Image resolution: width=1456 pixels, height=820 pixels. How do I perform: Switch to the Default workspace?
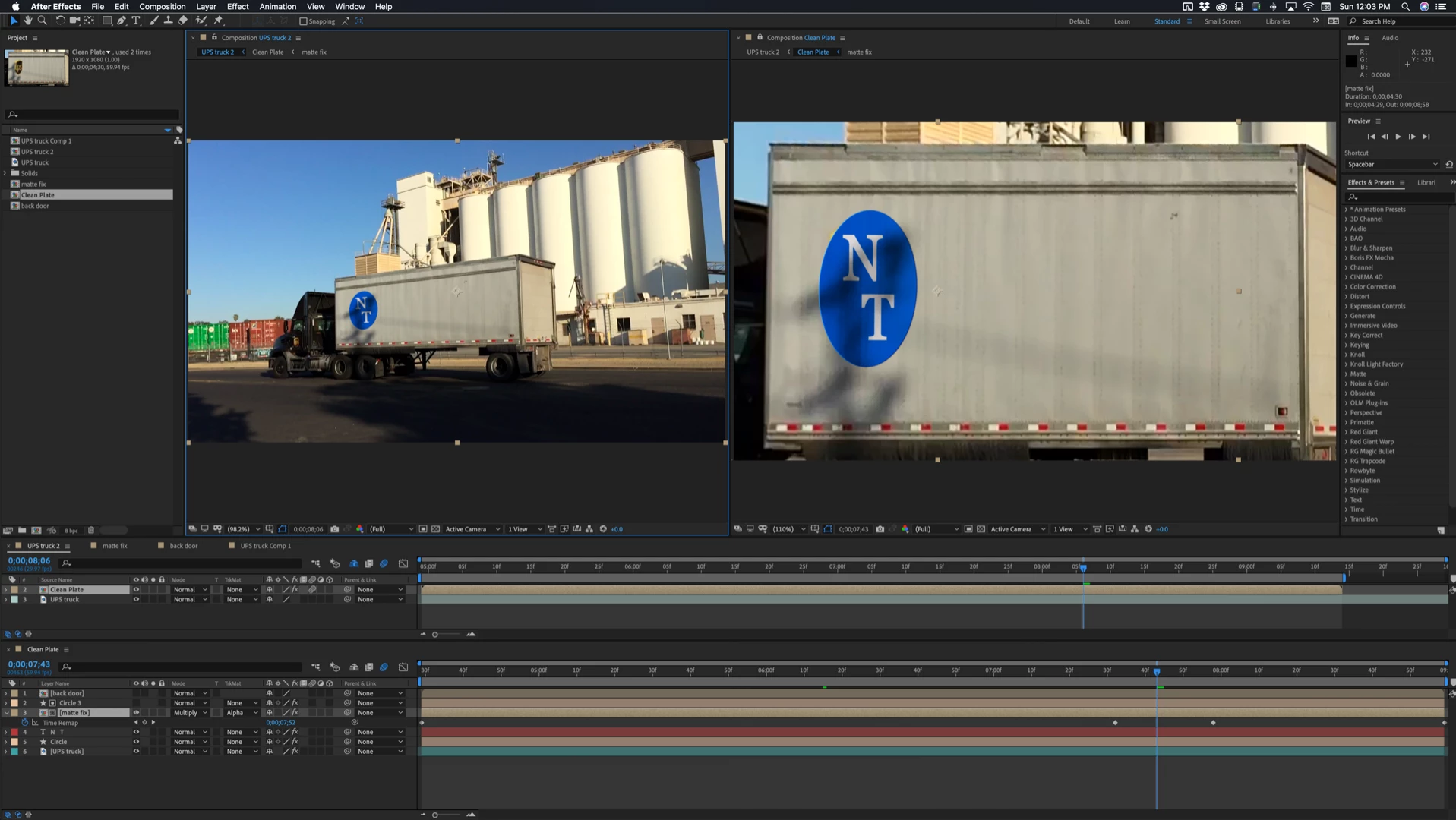pos(1079,21)
